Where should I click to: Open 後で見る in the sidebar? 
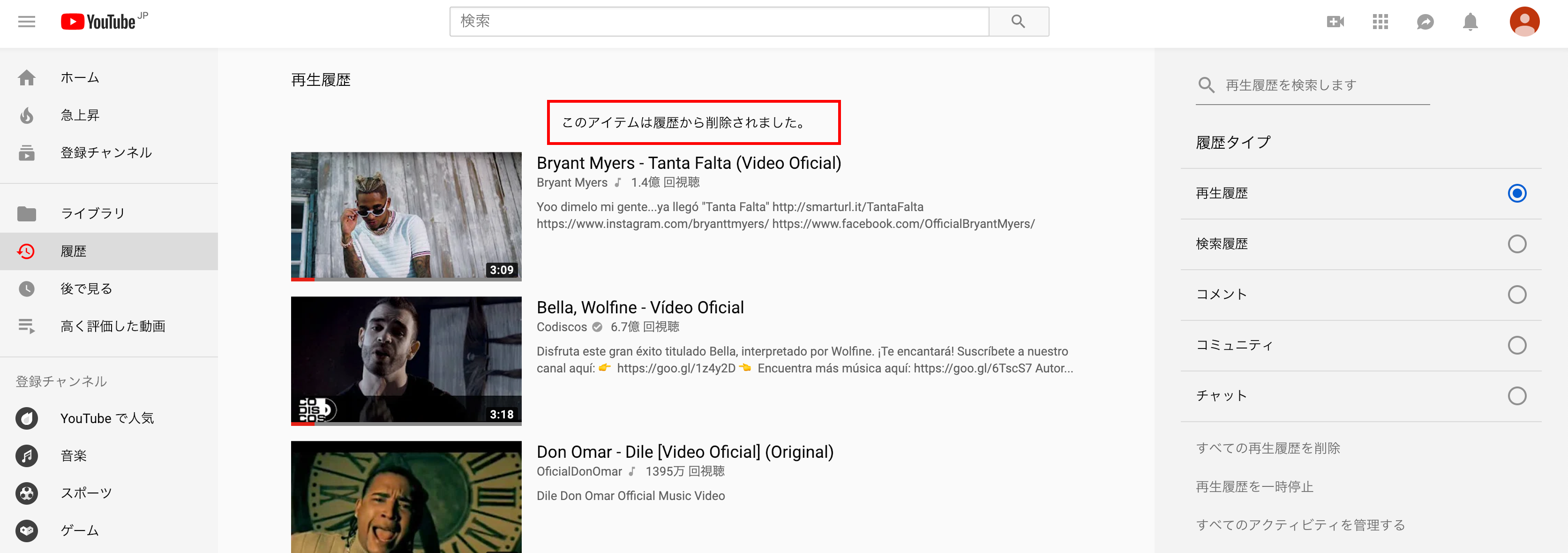[x=109, y=288]
